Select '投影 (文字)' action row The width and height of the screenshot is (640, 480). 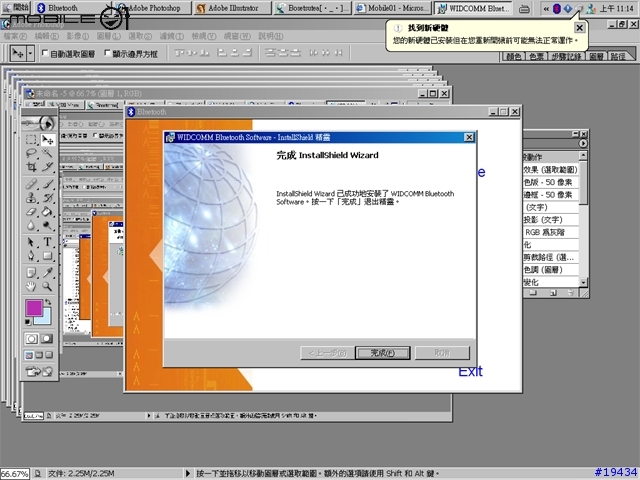tap(551, 220)
